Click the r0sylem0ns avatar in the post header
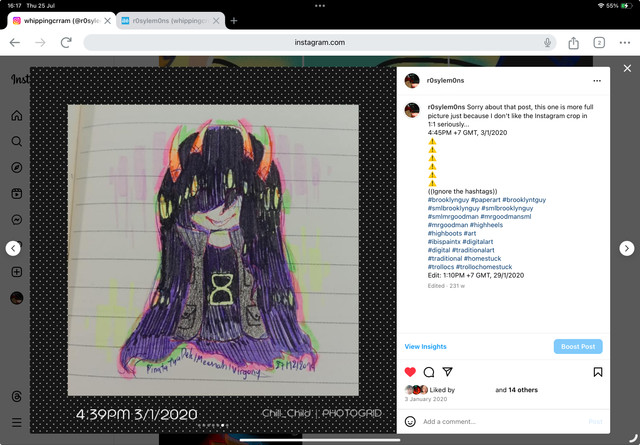This screenshot has width=640, height=445. coord(412,81)
